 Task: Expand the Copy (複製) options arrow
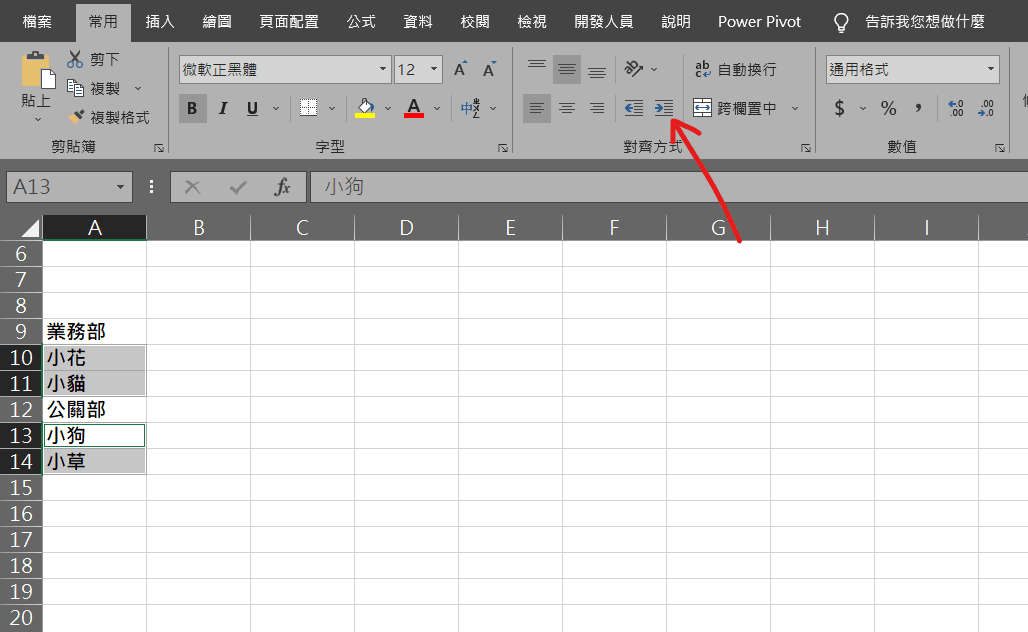(138, 88)
